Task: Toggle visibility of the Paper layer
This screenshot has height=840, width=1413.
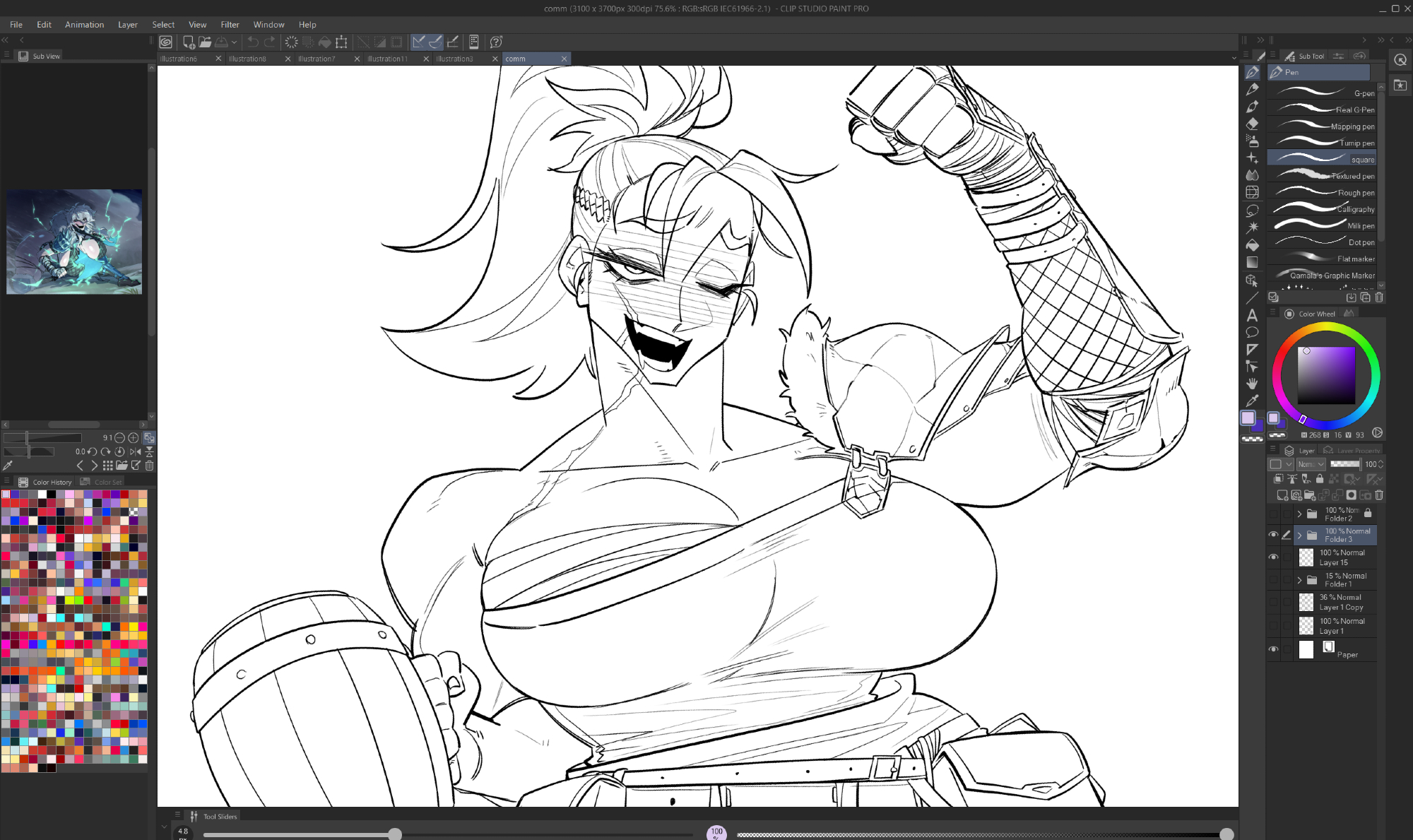Action: (1273, 649)
